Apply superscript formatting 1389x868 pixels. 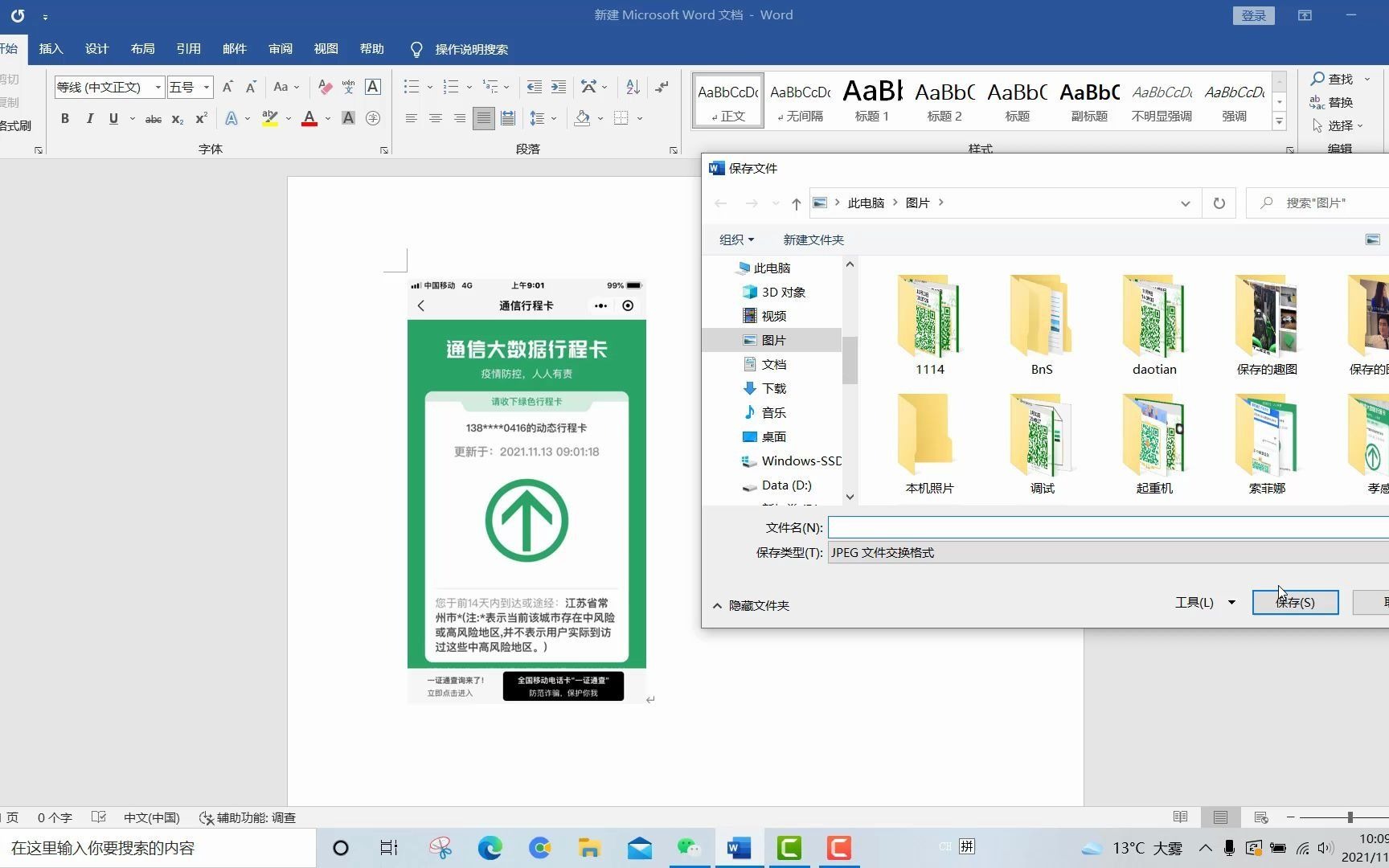click(202, 118)
